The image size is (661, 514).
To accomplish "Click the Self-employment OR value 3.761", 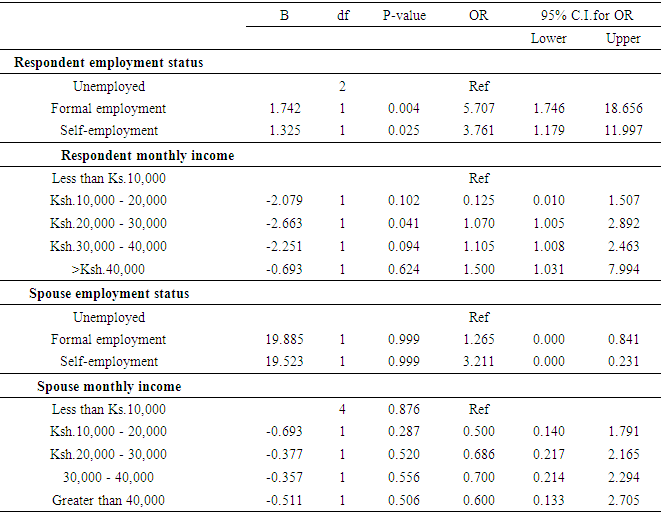I will pyautogui.click(x=478, y=131).
